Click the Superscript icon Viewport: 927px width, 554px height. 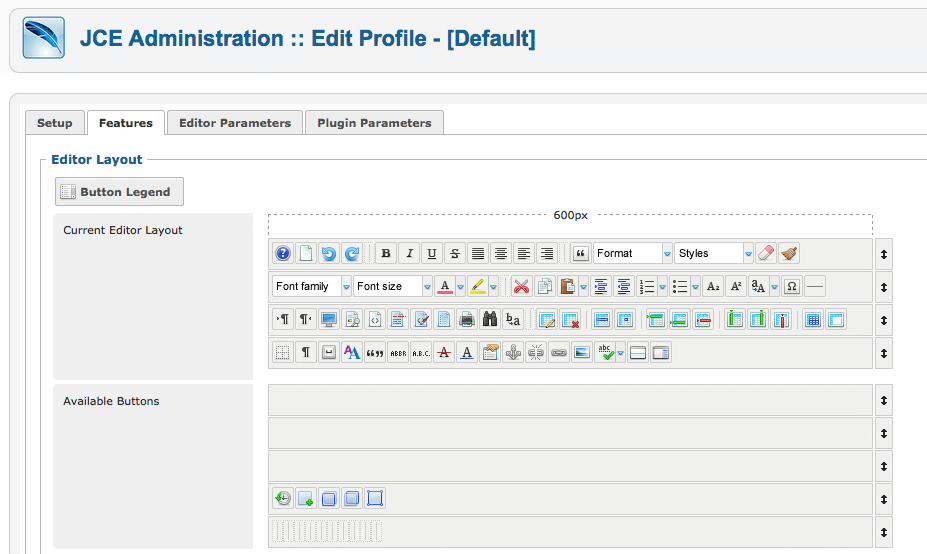(x=736, y=287)
